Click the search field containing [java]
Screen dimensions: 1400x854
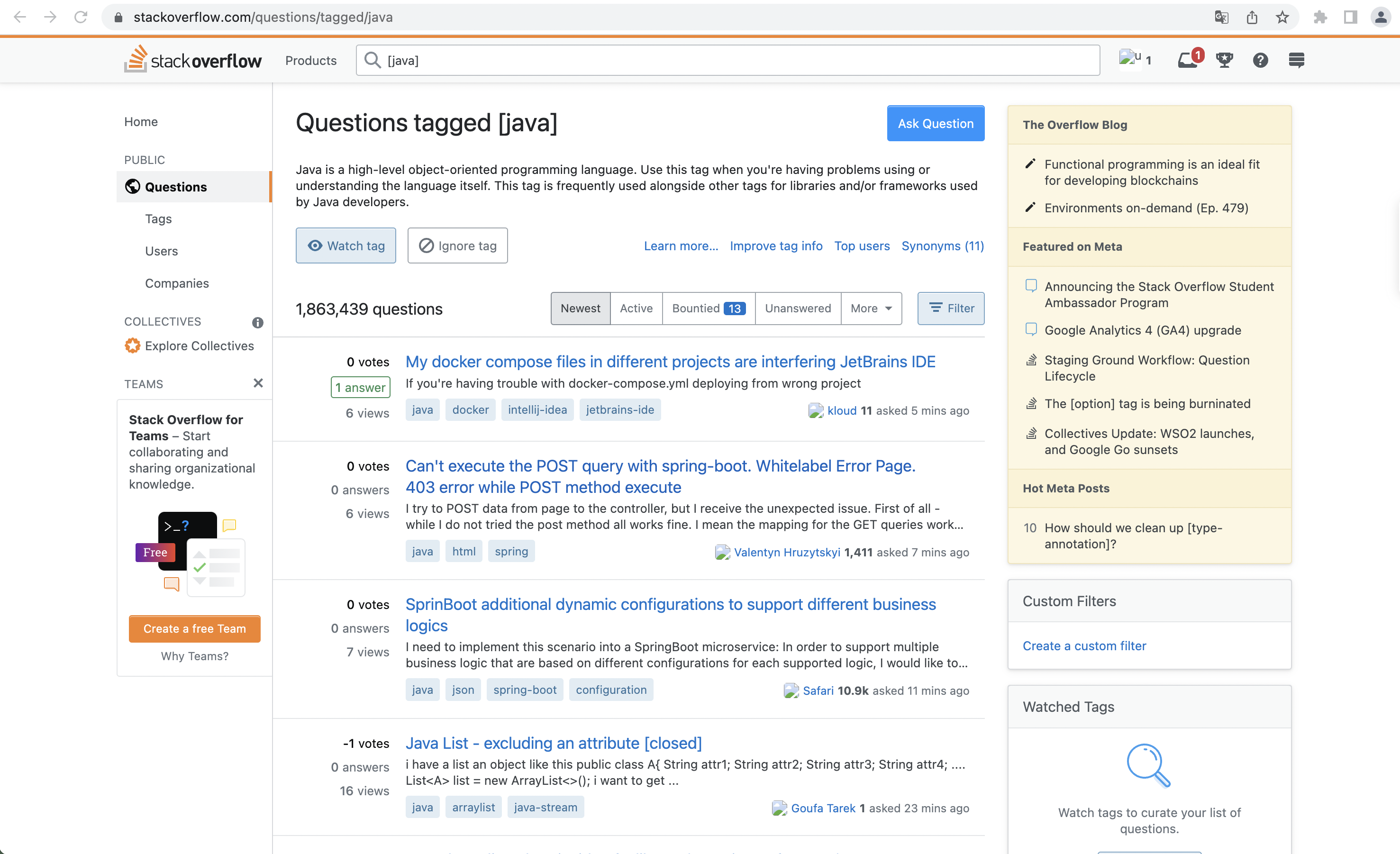pos(727,60)
